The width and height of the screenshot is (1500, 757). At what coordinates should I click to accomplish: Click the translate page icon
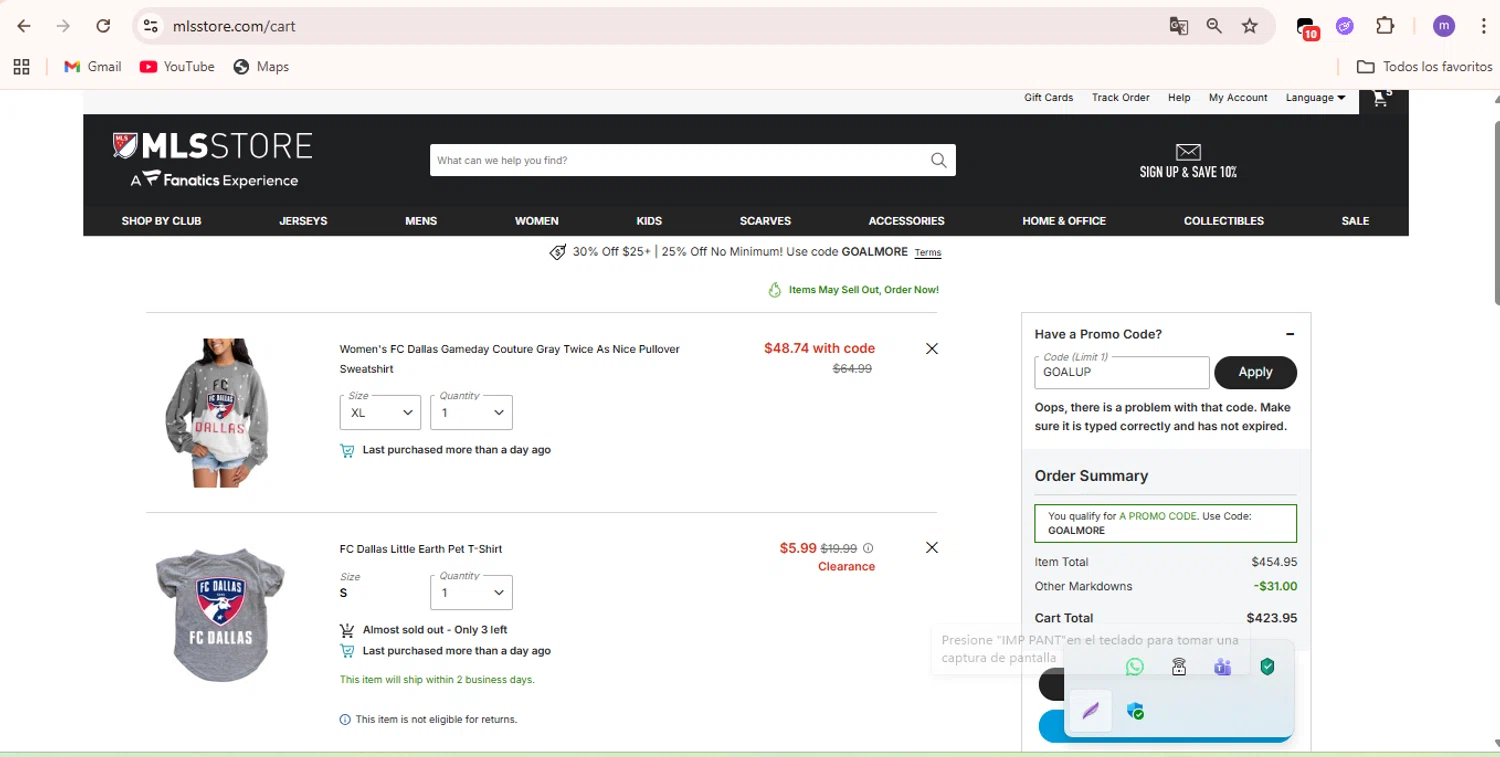click(x=1178, y=26)
